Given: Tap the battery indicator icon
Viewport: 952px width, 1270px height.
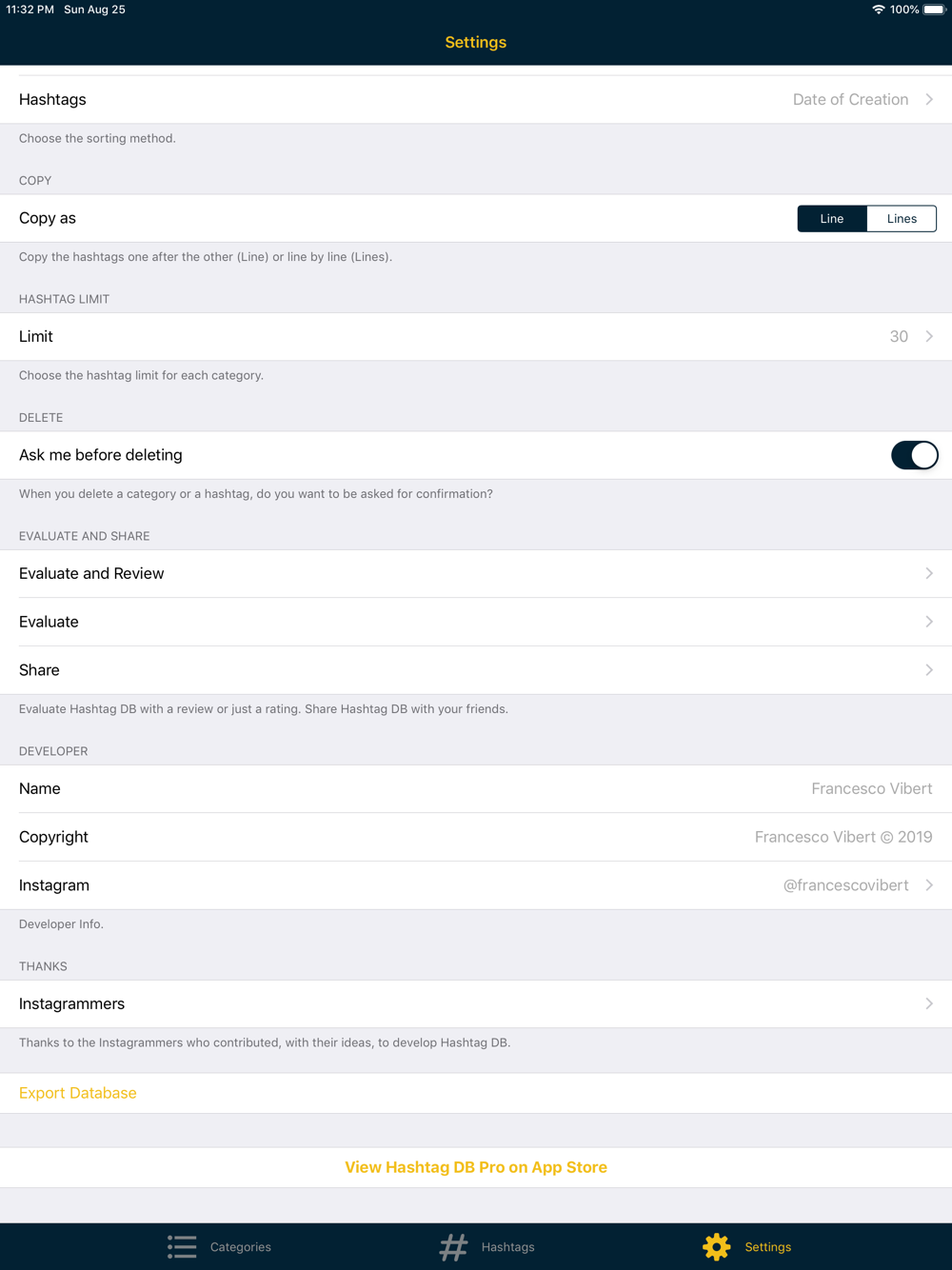Looking at the screenshot, I should (x=934, y=10).
